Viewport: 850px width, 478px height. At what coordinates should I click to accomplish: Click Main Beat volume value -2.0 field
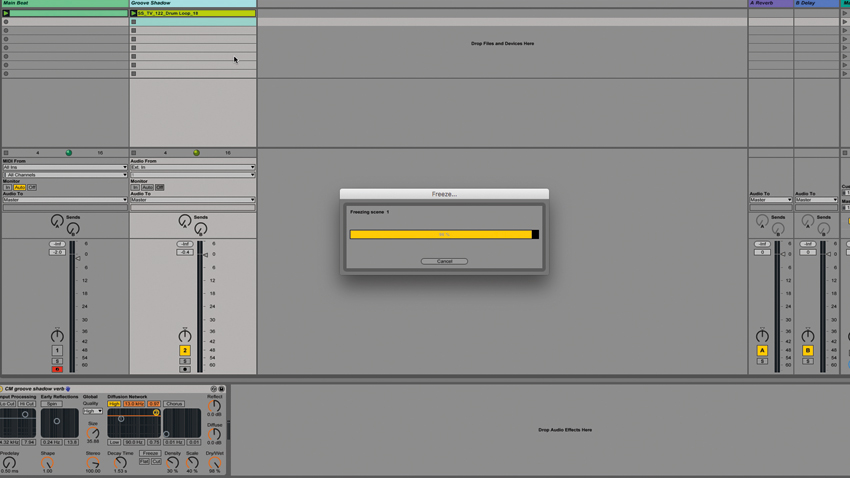click(x=57, y=253)
